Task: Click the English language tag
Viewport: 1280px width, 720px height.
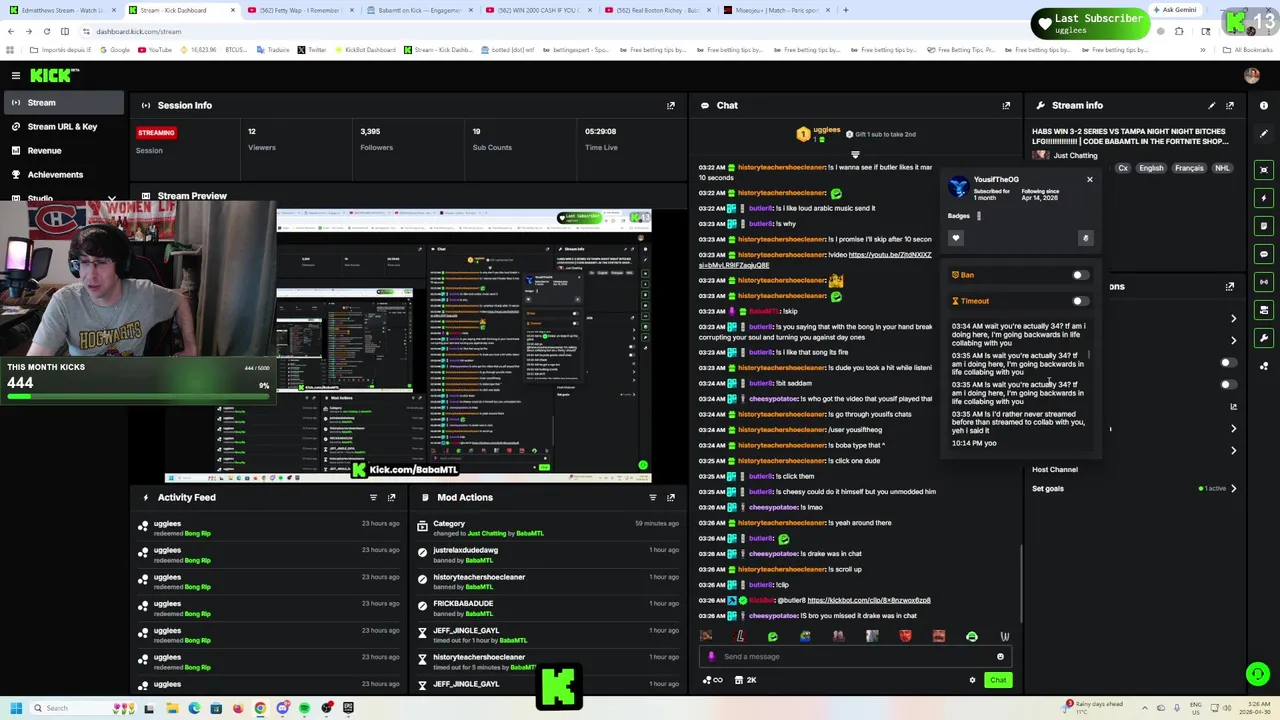Action: click(1151, 168)
